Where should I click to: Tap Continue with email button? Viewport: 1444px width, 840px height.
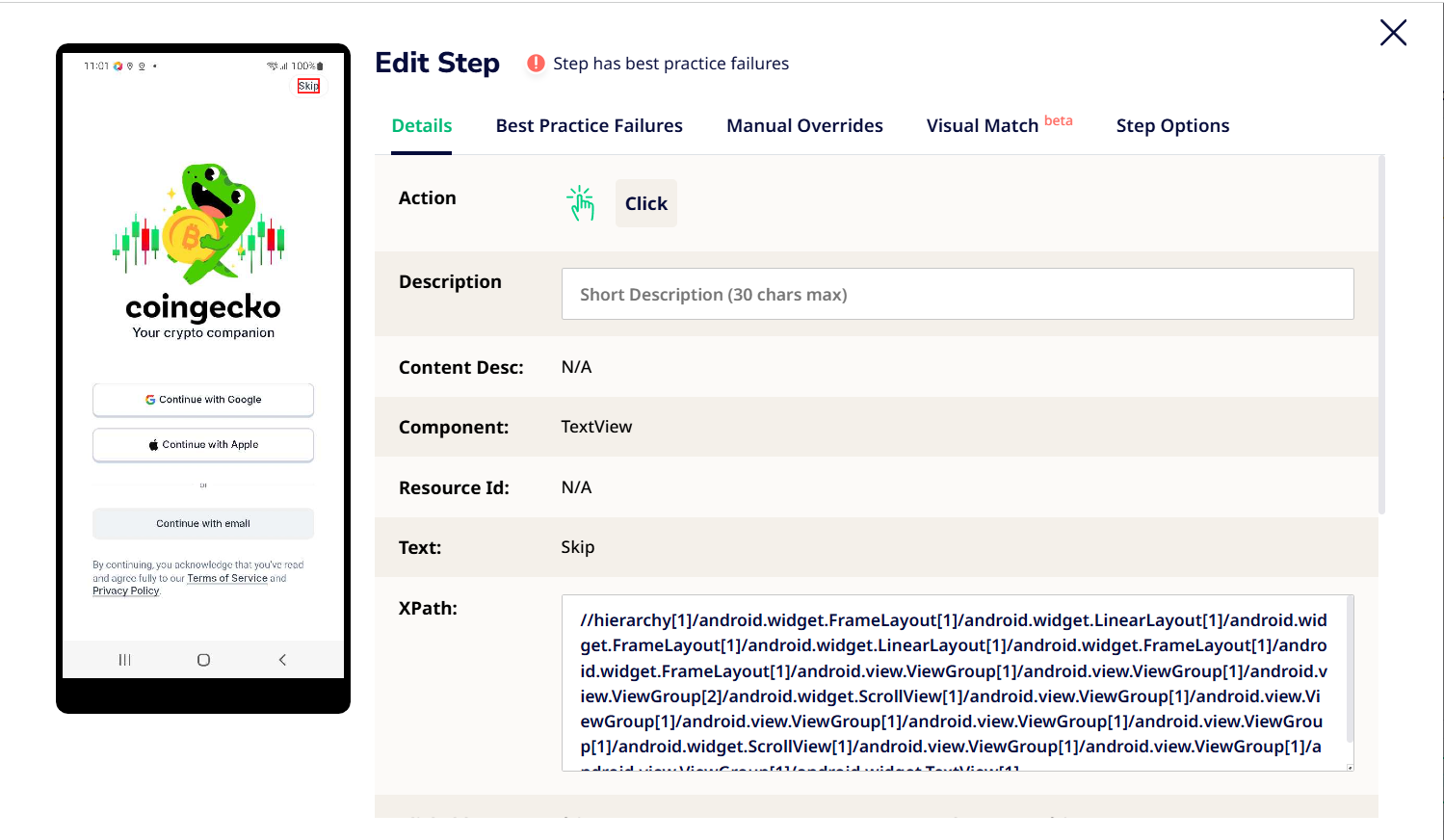[203, 524]
